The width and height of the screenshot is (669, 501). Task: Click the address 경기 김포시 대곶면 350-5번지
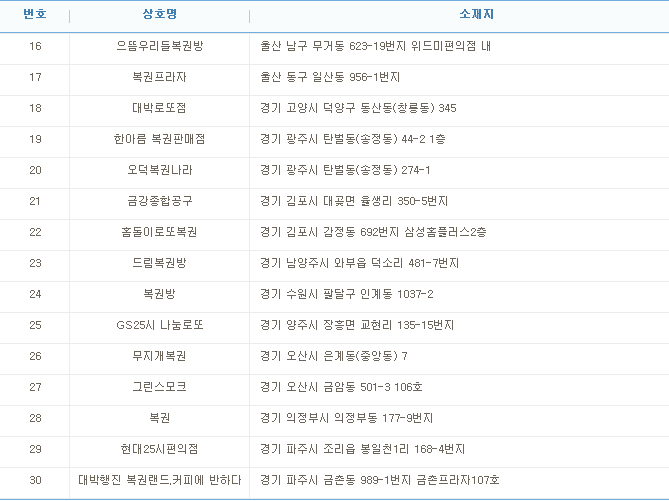354,201
